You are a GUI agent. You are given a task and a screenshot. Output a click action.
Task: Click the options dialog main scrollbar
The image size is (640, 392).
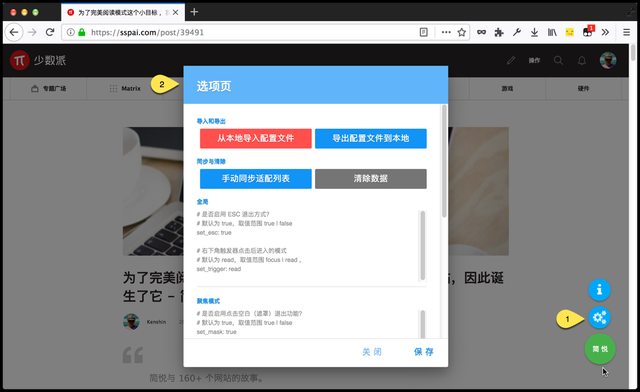click(x=444, y=161)
